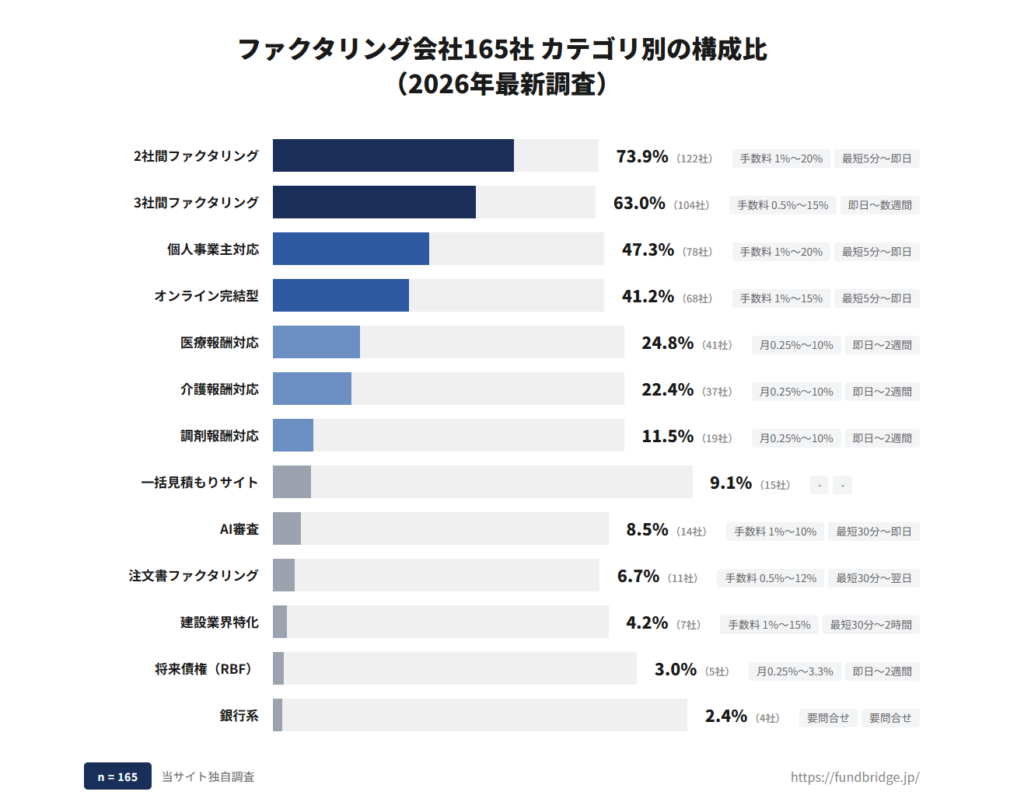Click the n = 165 badge
Image resolution: width=1024 pixels, height=809 pixels.
117,777
